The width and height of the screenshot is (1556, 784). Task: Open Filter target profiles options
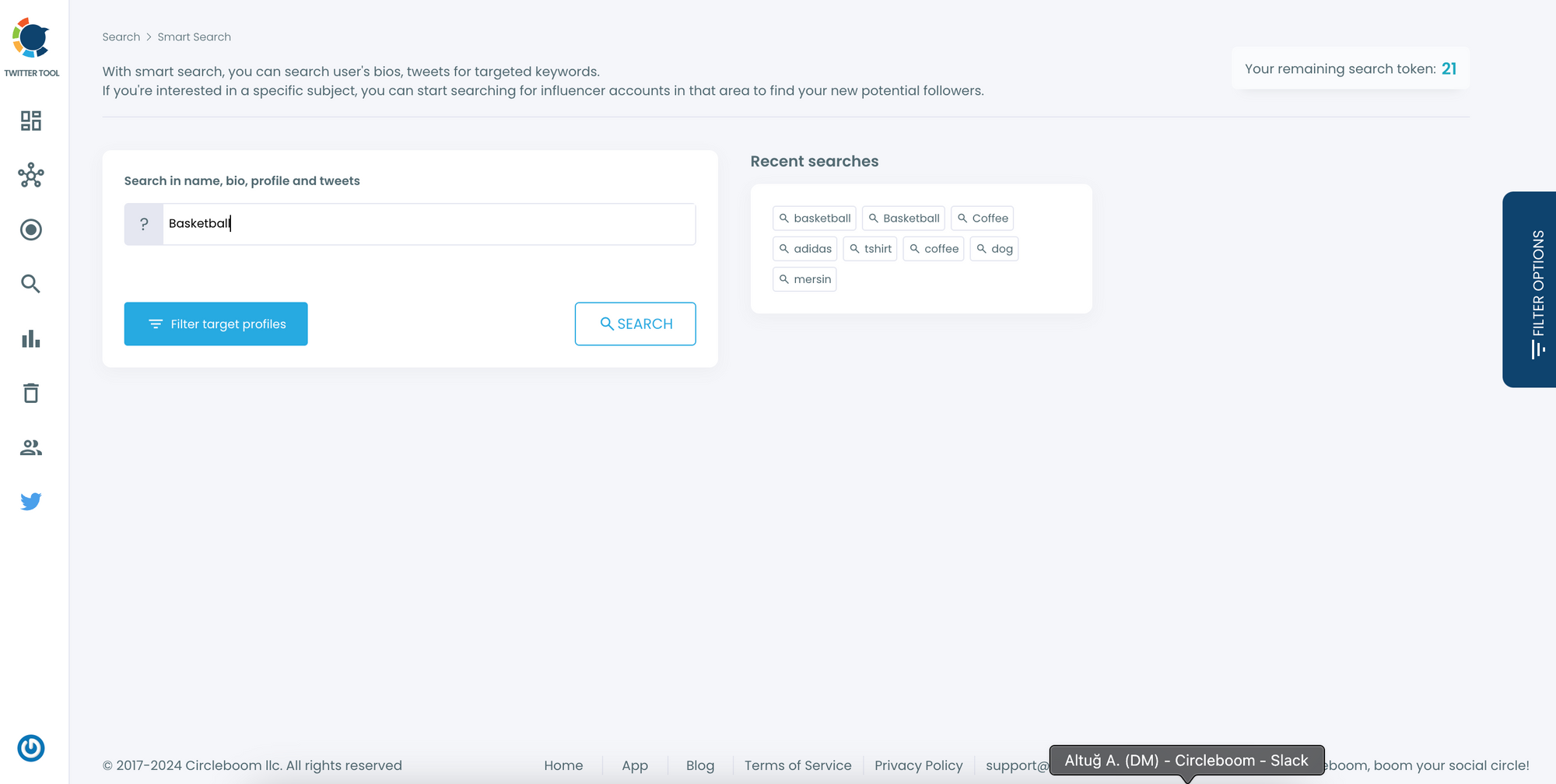(216, 324)
